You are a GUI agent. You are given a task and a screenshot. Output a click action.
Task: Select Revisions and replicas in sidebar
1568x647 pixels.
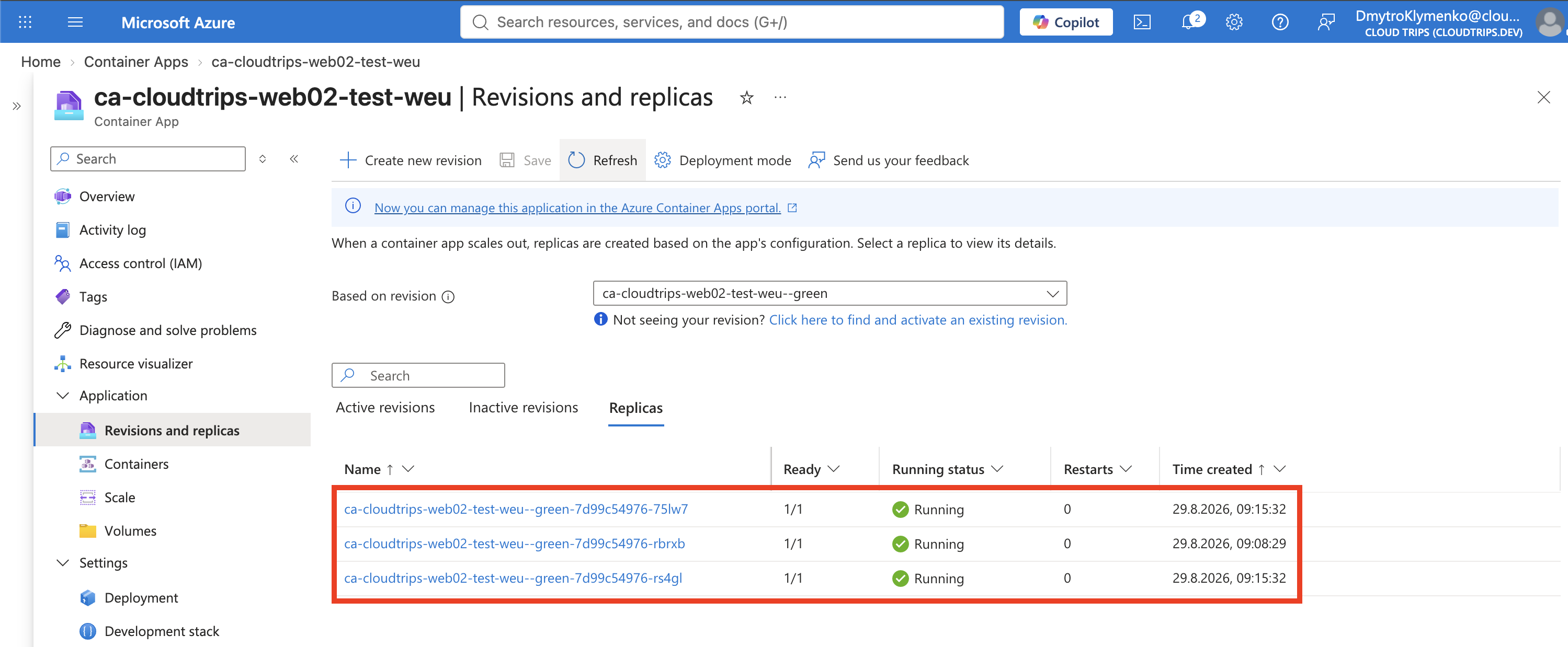pos(173,431)
